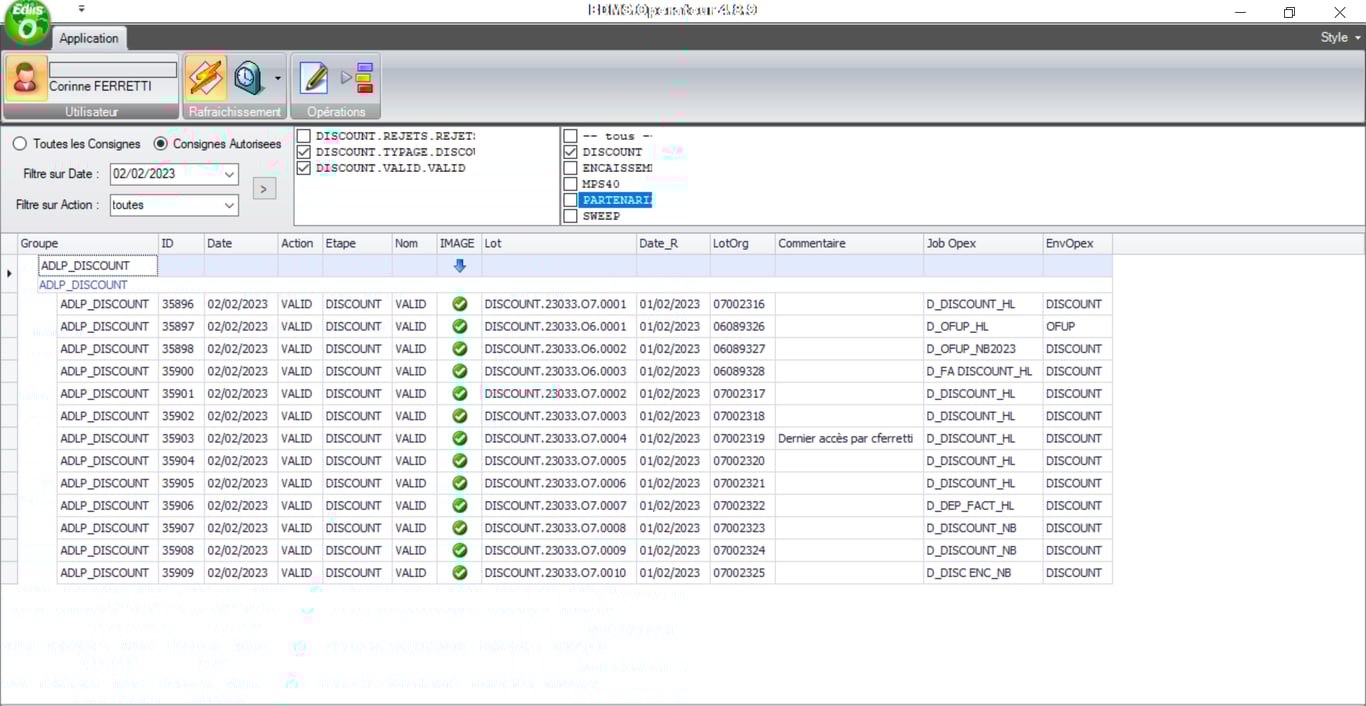1366x706 pixels.
Task: Click the row indicator arrow at left
Action: (9, 273)
